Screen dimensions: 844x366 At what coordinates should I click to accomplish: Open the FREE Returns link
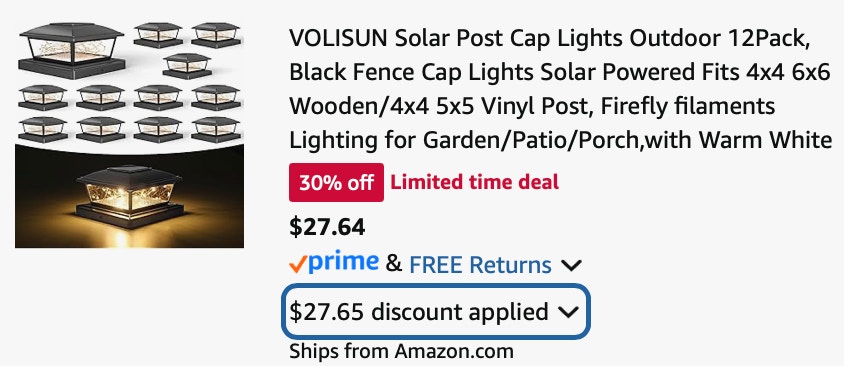click(480, 265)
